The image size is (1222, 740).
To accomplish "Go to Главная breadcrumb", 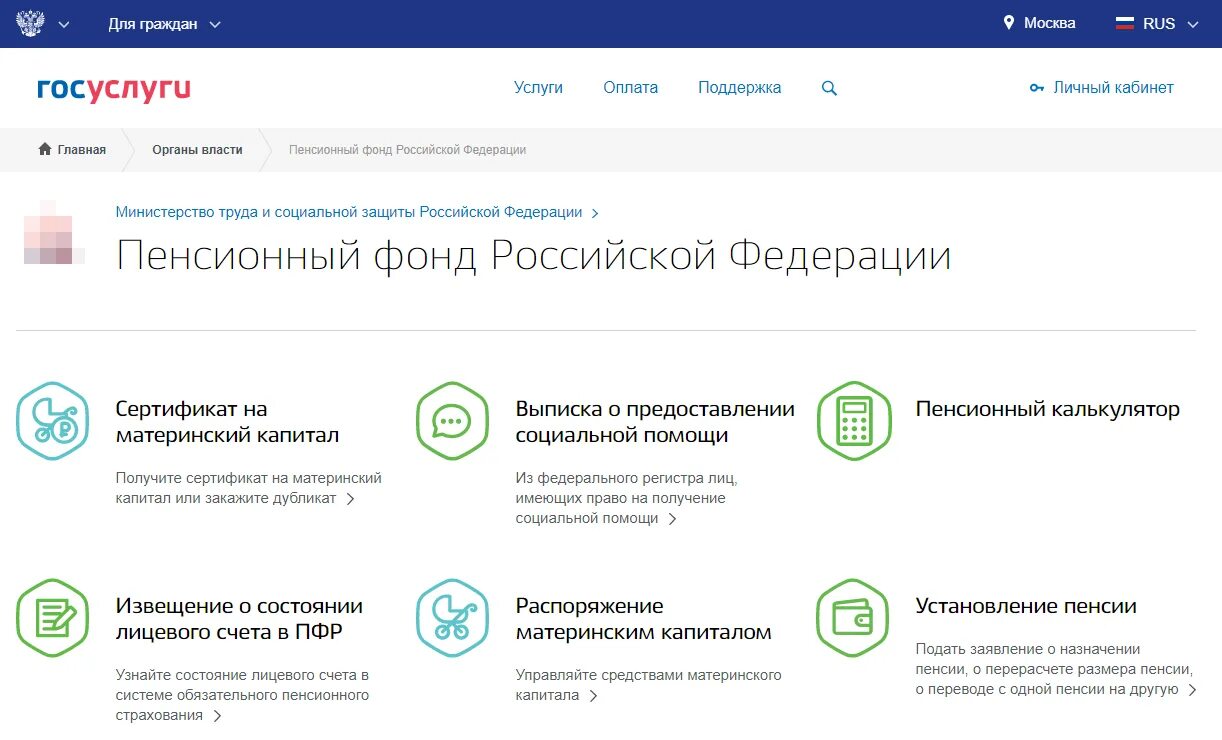I will (81, 150).
